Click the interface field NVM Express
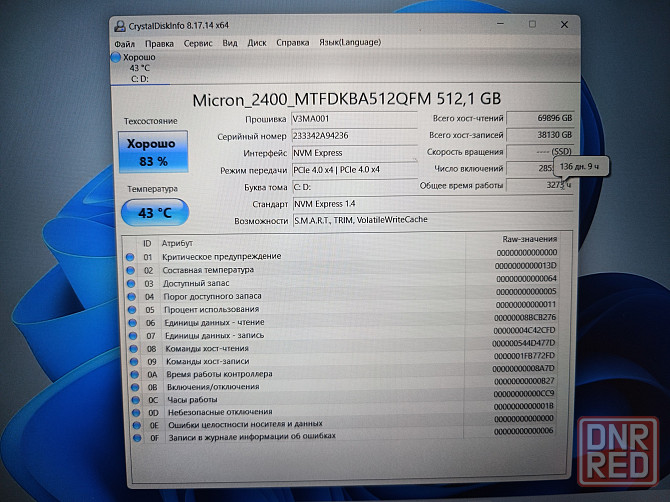Screen dimensions: 670x502 pyautogui.click(x=354, y=153)
